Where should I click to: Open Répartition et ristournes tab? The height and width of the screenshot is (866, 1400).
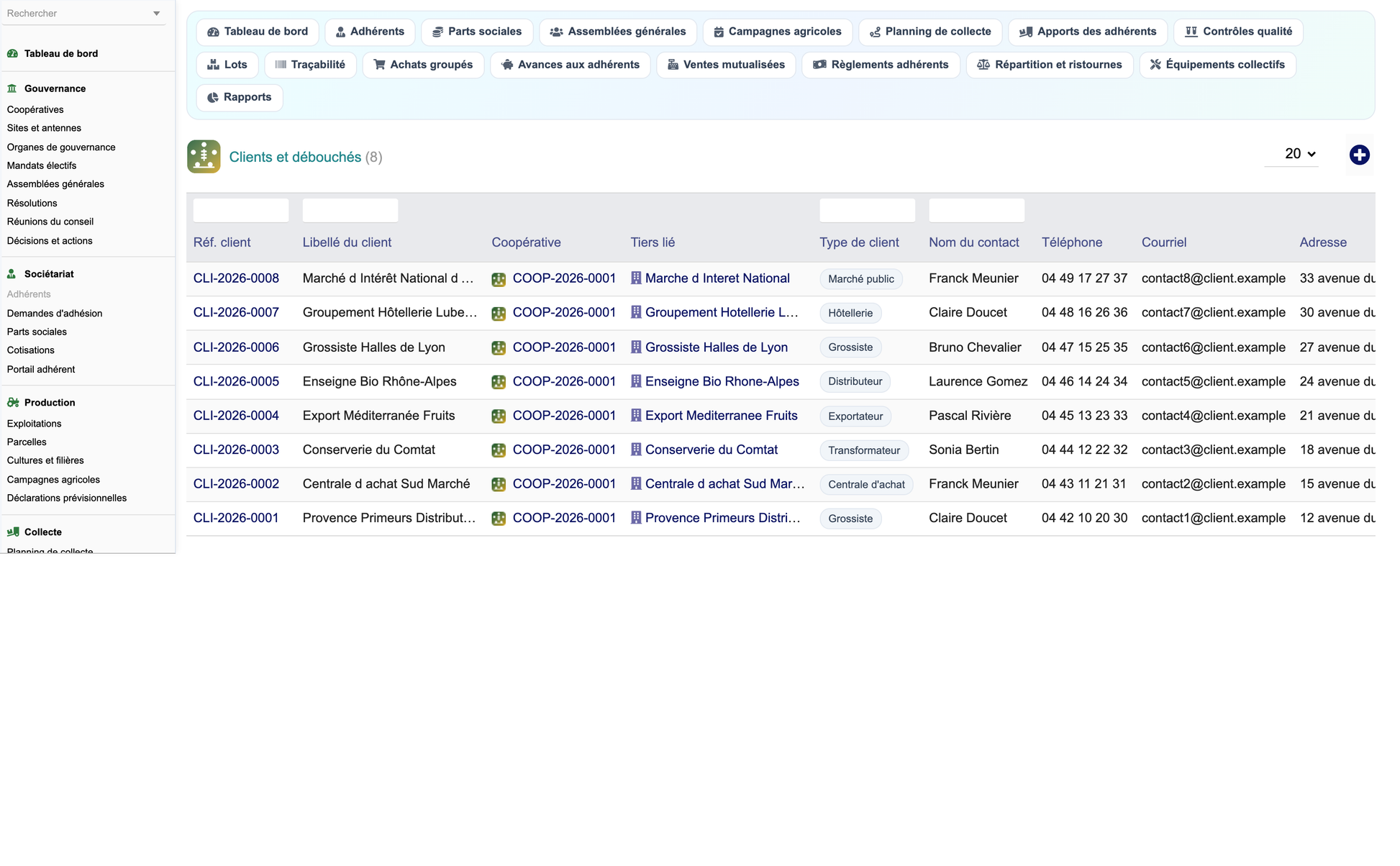1050,65
